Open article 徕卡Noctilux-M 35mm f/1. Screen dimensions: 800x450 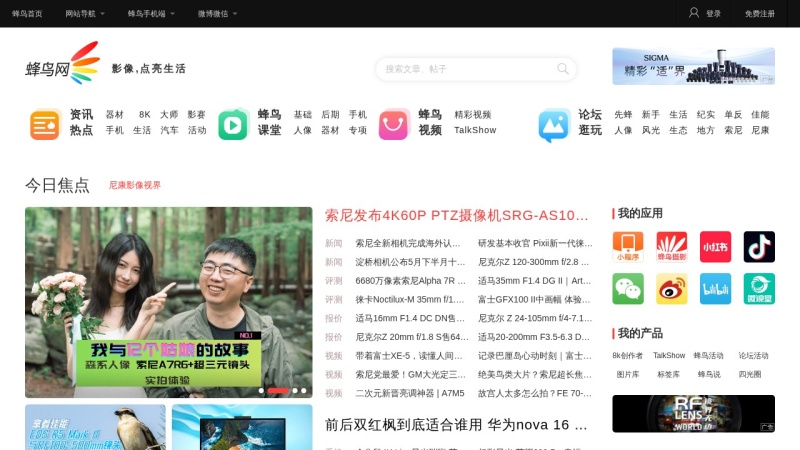coord(410,299)
